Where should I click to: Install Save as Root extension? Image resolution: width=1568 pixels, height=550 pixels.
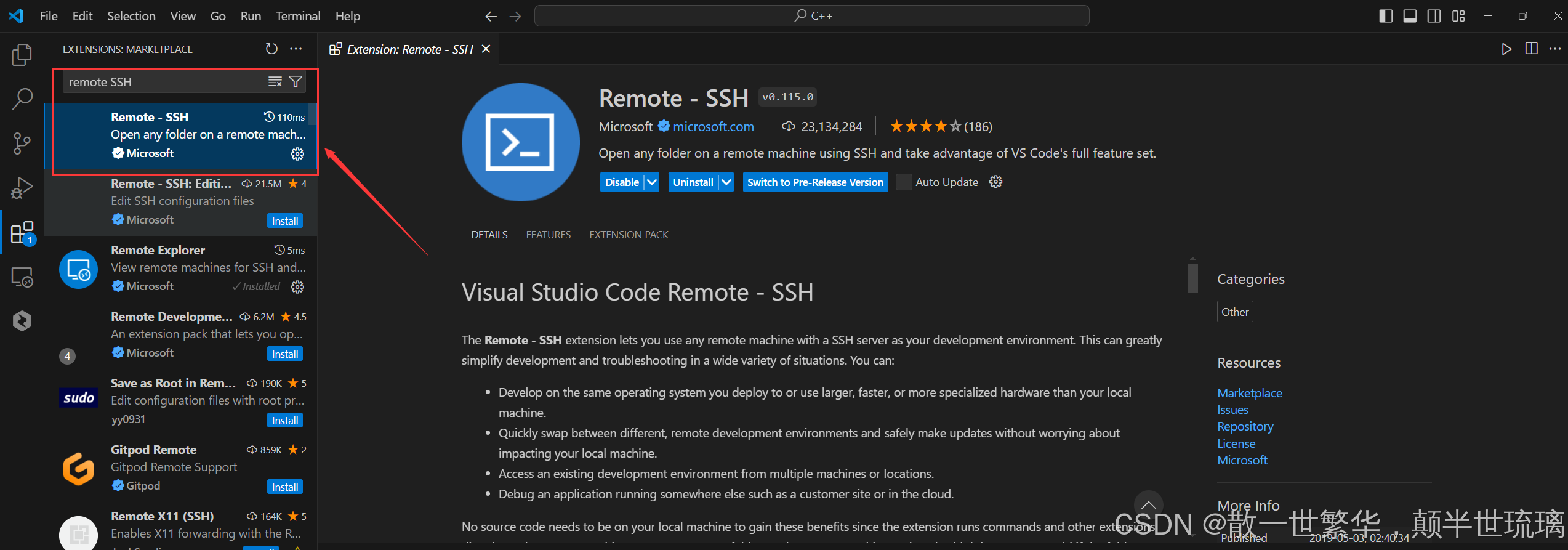click(x=285, y=421)
